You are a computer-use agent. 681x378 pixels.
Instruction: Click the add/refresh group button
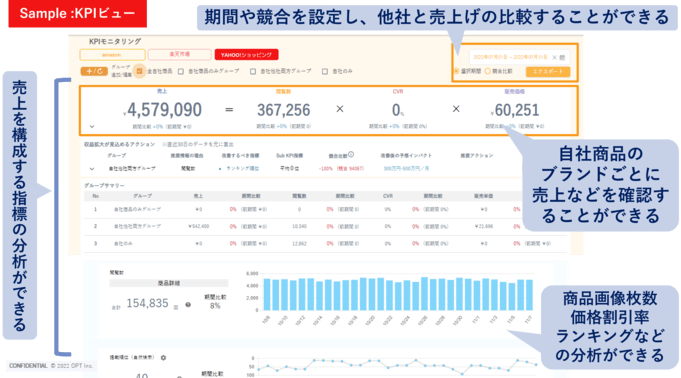[94, 71]
